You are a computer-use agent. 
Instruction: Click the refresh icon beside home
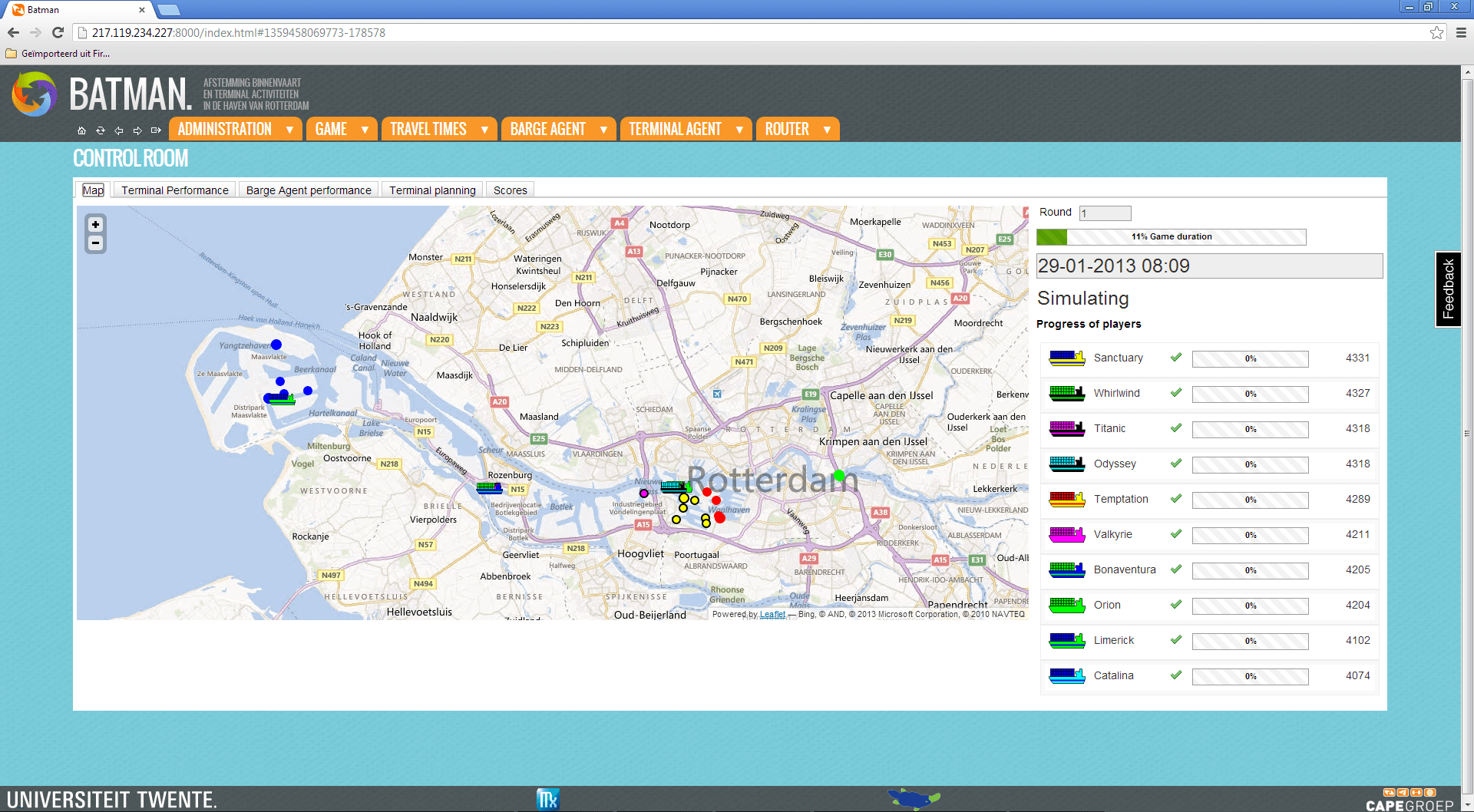click(100, 130)
